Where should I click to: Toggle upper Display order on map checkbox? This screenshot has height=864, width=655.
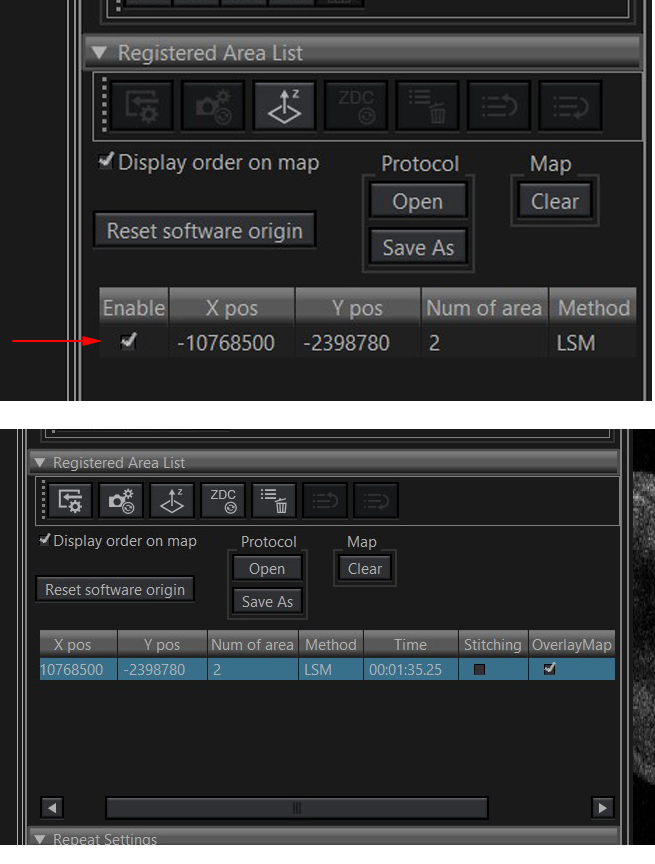tap(105, 161)
